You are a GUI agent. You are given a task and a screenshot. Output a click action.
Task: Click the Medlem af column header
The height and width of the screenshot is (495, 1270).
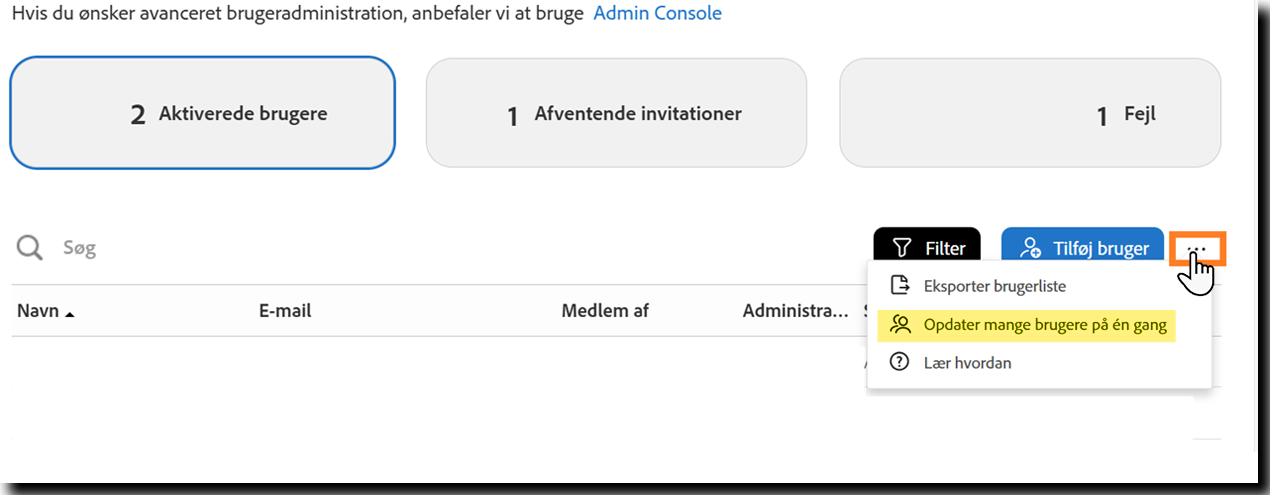pos(605,311)
